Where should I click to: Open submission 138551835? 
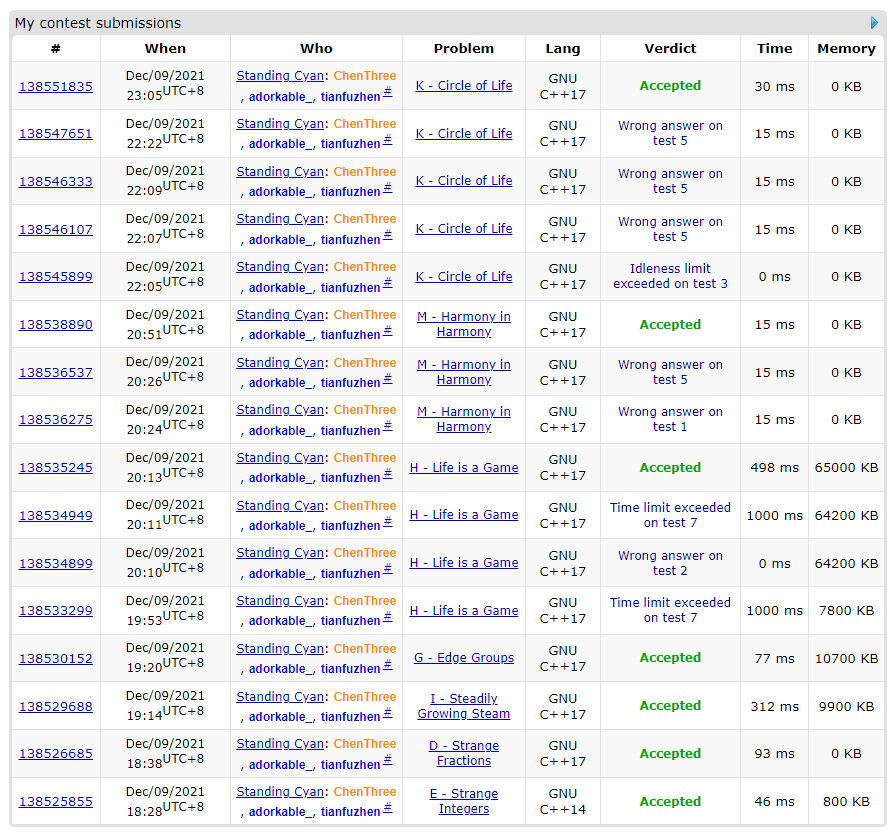point(56,87)
